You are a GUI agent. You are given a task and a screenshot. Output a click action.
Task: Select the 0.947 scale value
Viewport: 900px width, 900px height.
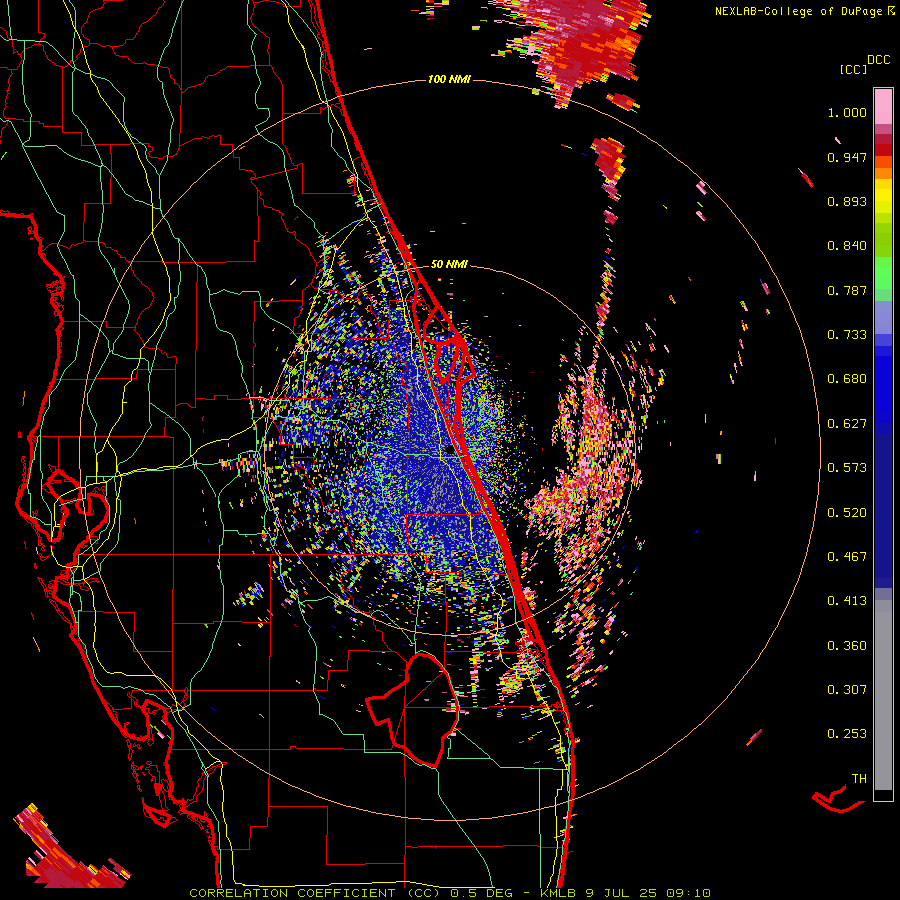click(847, 157)
